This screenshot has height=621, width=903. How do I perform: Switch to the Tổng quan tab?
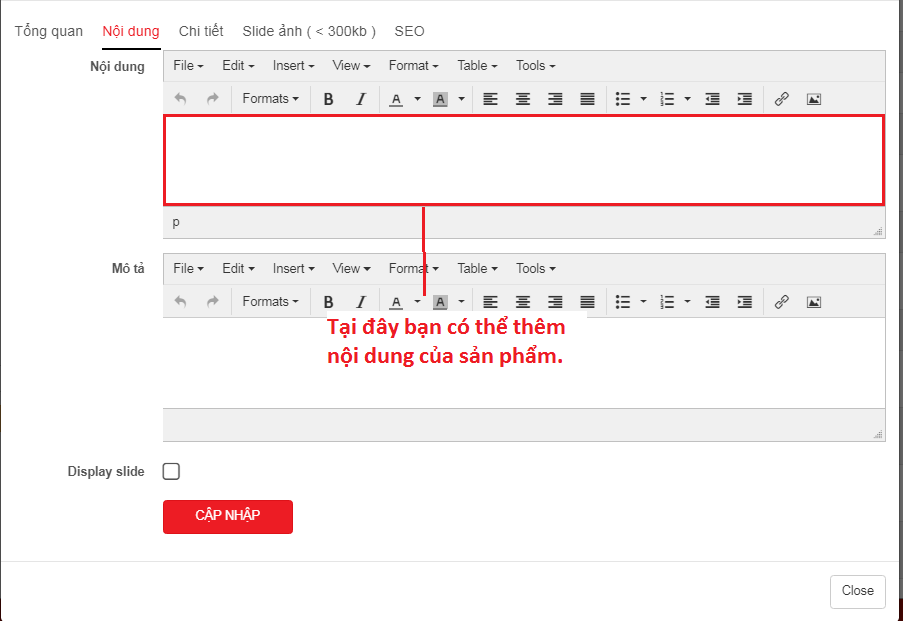[x=49, y=31]
